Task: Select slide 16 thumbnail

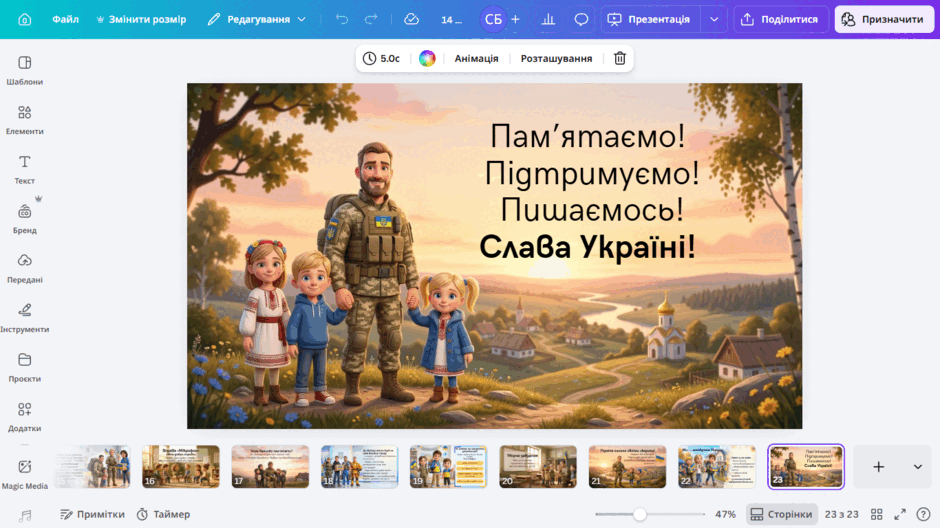Action: [181, 466]
